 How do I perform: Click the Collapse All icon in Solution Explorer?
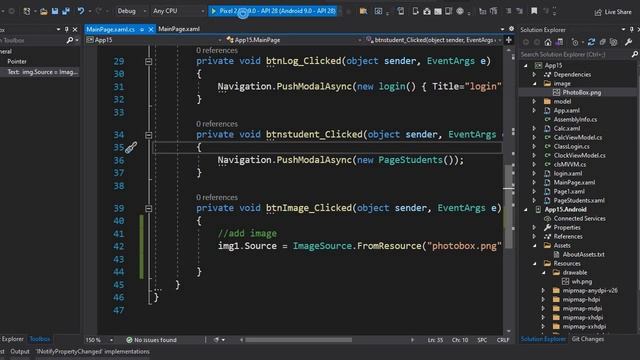point(602,42)
